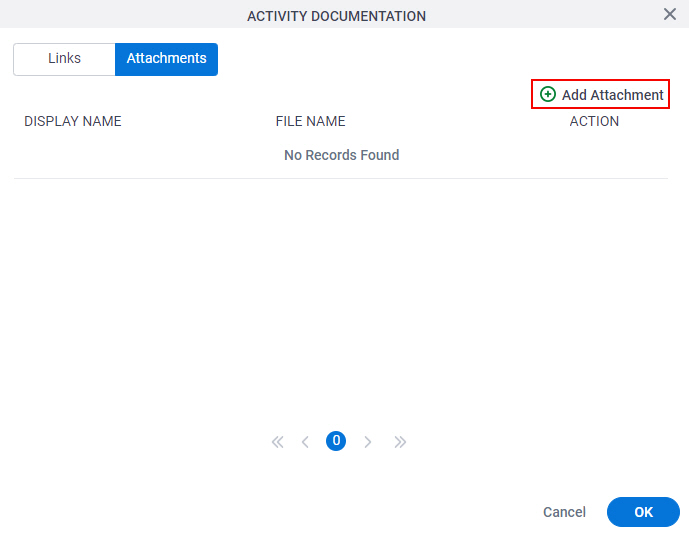Click the current page number 0
Screen dimensions: 689x534
[x=336, y=441]
